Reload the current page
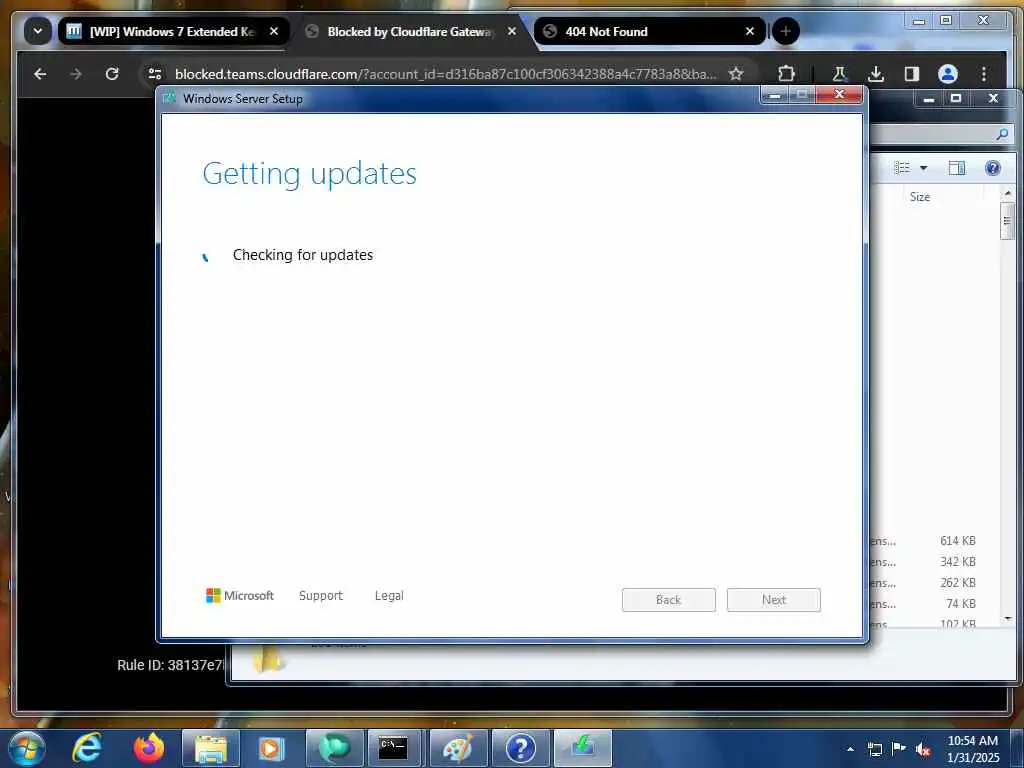The width and height of the screenshot is (1024, 768). pyautogui.click(x=112, y=74)
